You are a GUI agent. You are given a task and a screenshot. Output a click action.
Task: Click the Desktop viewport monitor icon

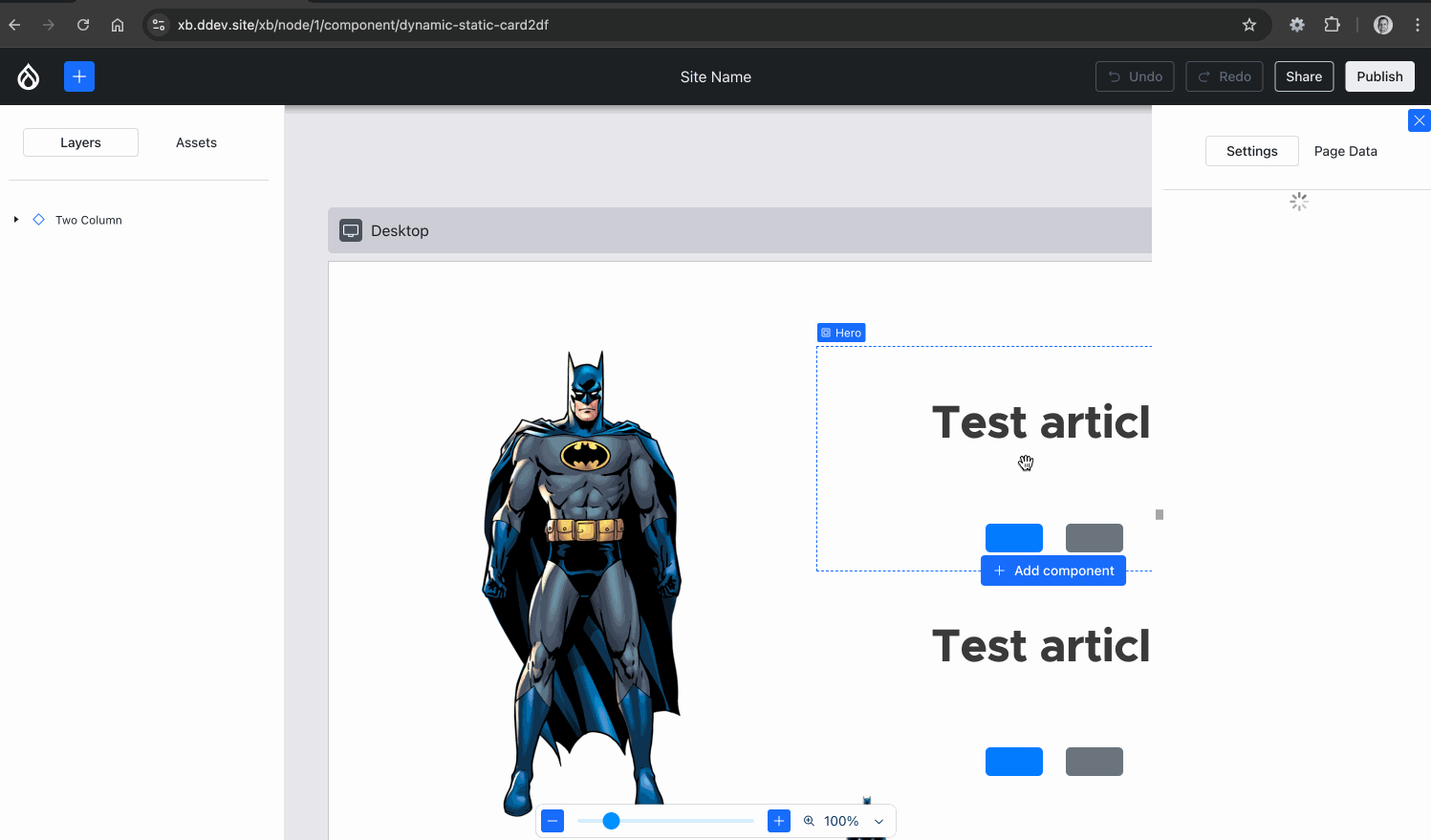pos(351,230)
